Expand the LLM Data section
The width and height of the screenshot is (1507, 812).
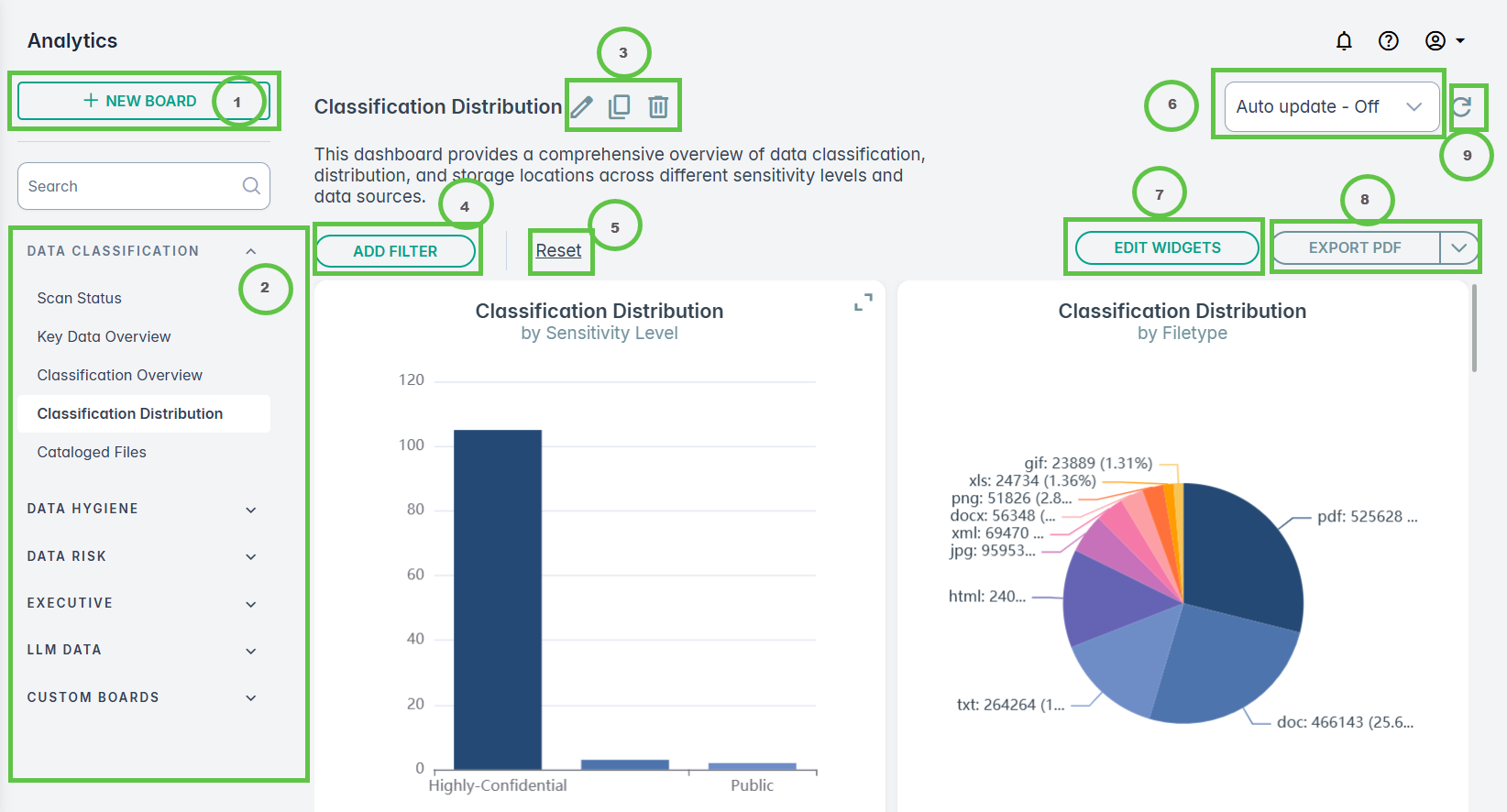tap(250, 651)
